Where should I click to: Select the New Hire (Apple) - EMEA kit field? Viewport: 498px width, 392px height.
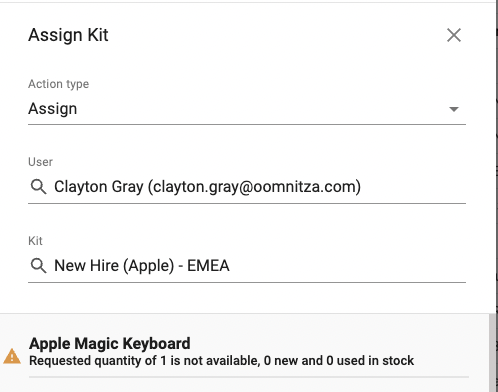pos(247,266)
